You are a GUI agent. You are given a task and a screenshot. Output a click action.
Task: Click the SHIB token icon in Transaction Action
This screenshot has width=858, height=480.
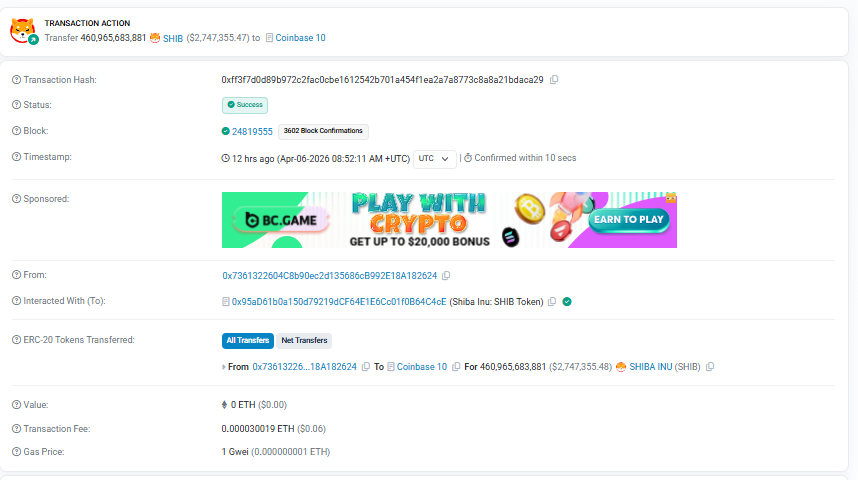point(155,38)
